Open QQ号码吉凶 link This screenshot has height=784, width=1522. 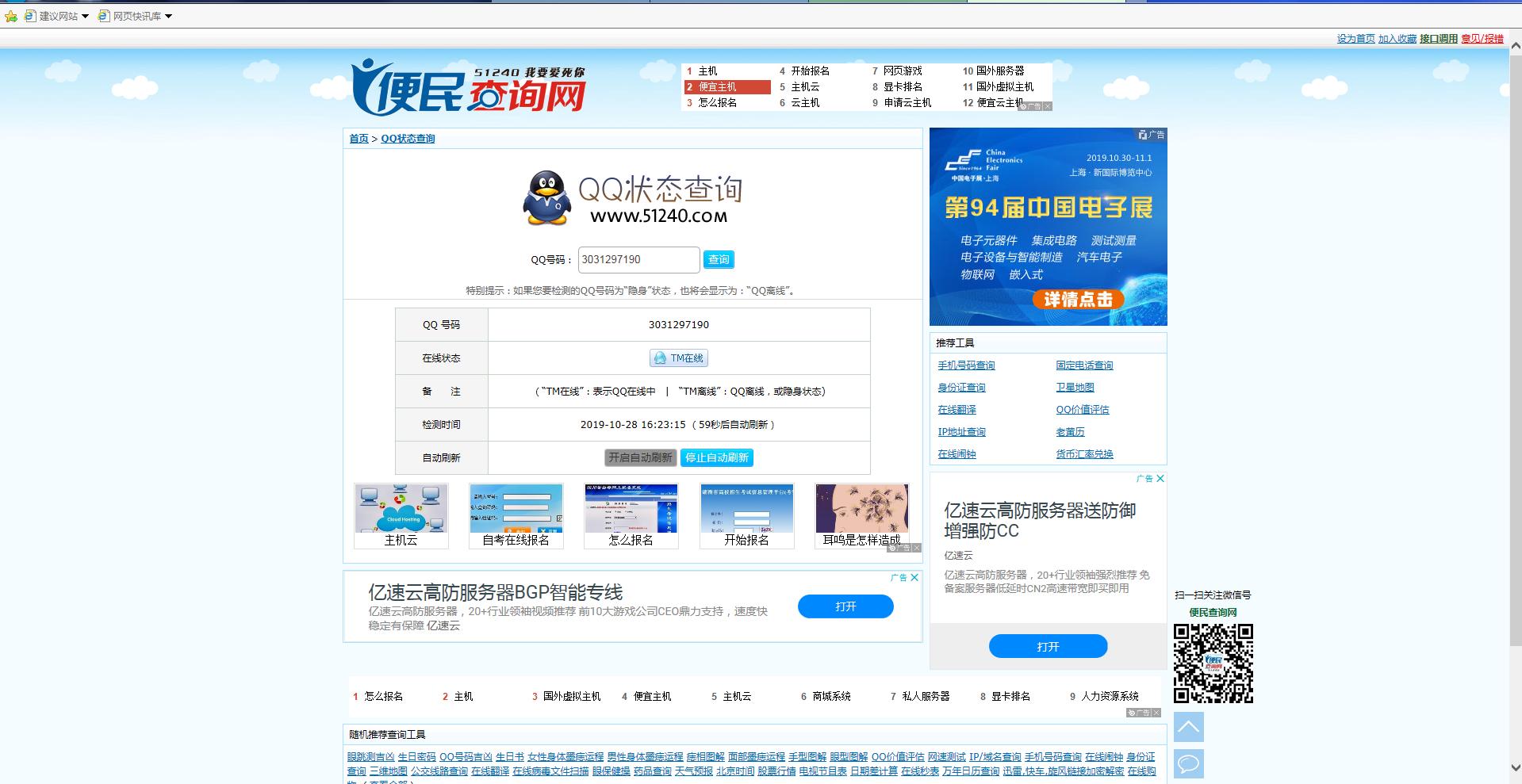[466, 757]
